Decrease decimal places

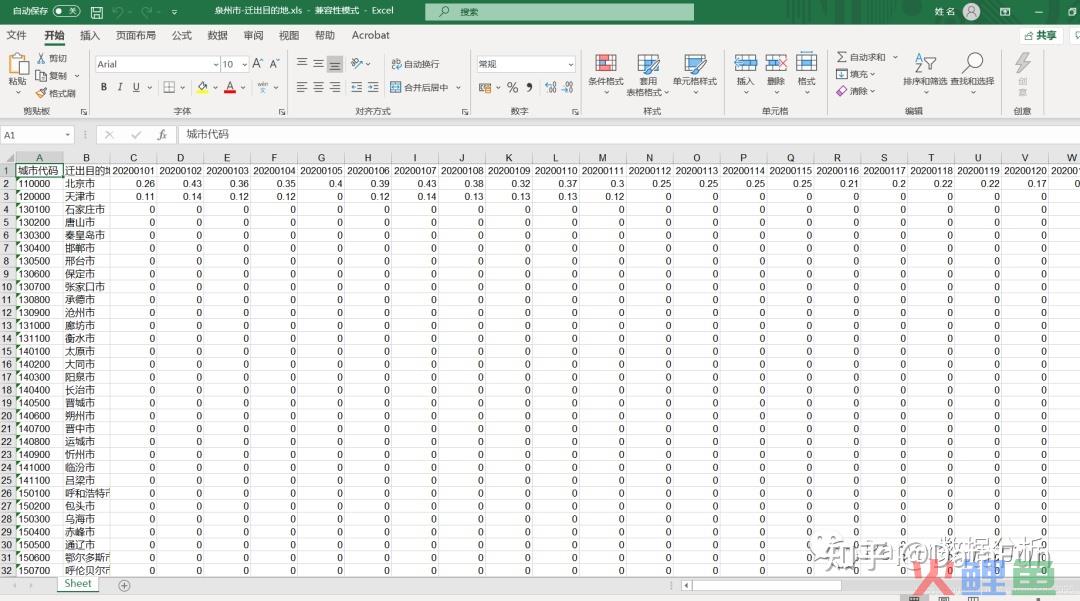click(568, 87)
